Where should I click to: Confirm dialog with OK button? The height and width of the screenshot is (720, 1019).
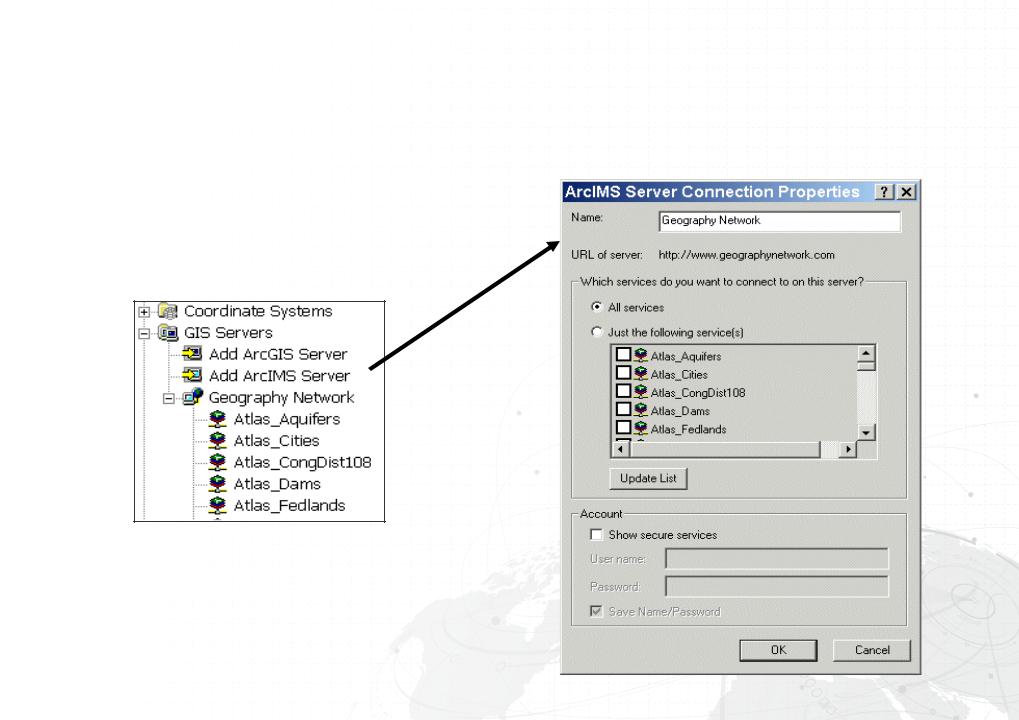click(x=779, y=650)
